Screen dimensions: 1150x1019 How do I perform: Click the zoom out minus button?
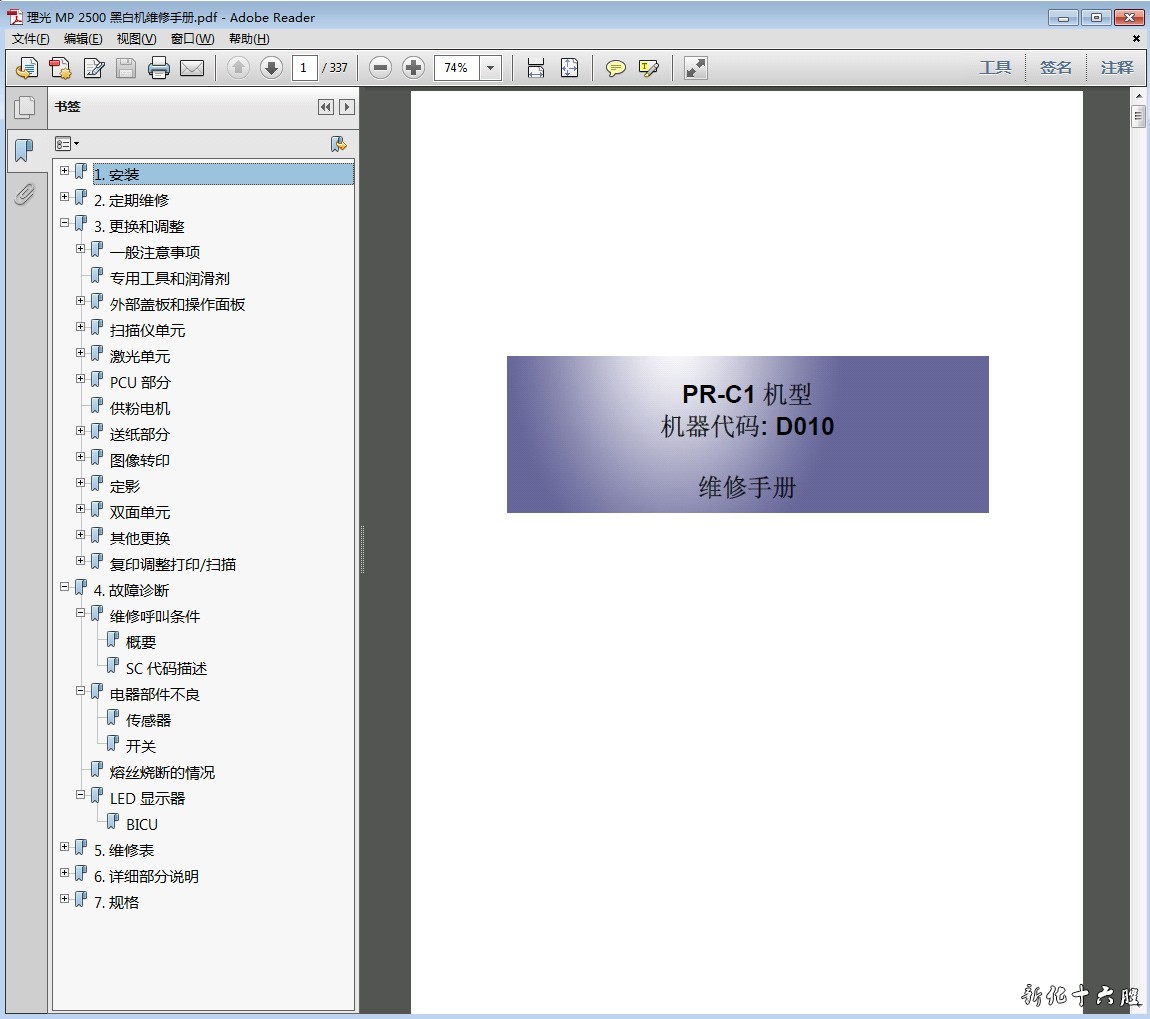[380, 68]
